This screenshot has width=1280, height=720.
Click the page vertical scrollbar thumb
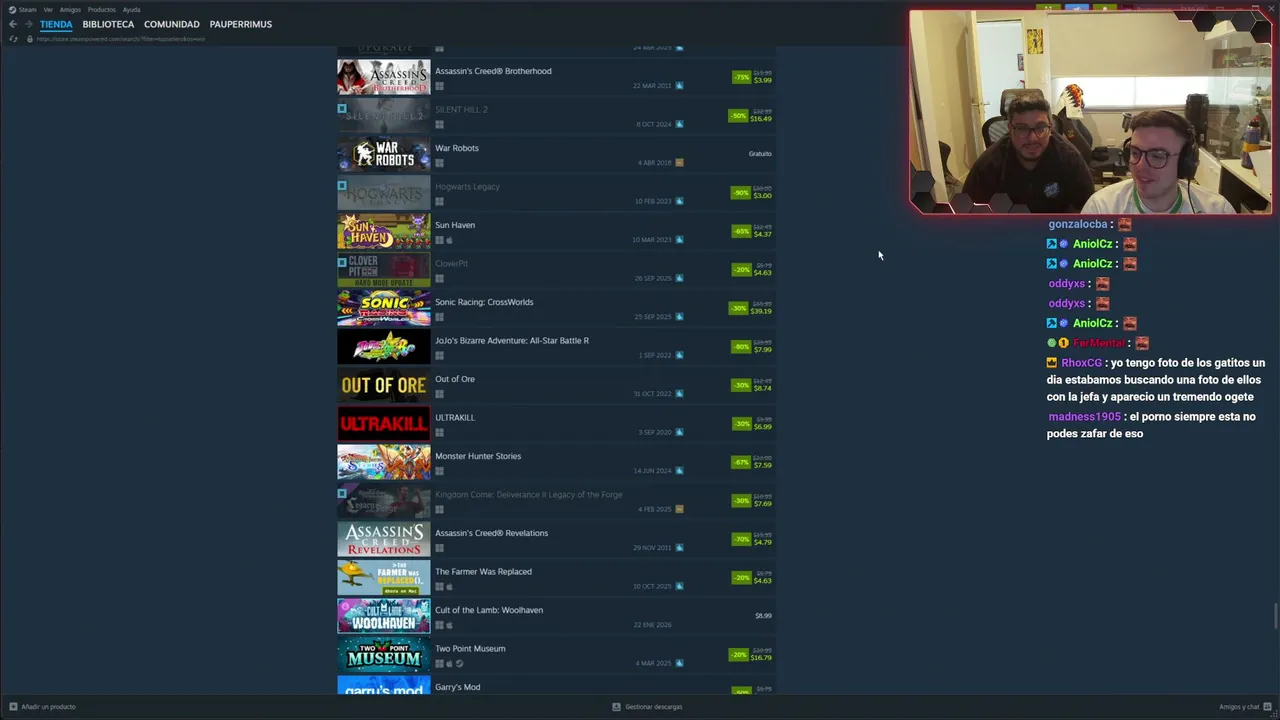tap(1276, 617)
